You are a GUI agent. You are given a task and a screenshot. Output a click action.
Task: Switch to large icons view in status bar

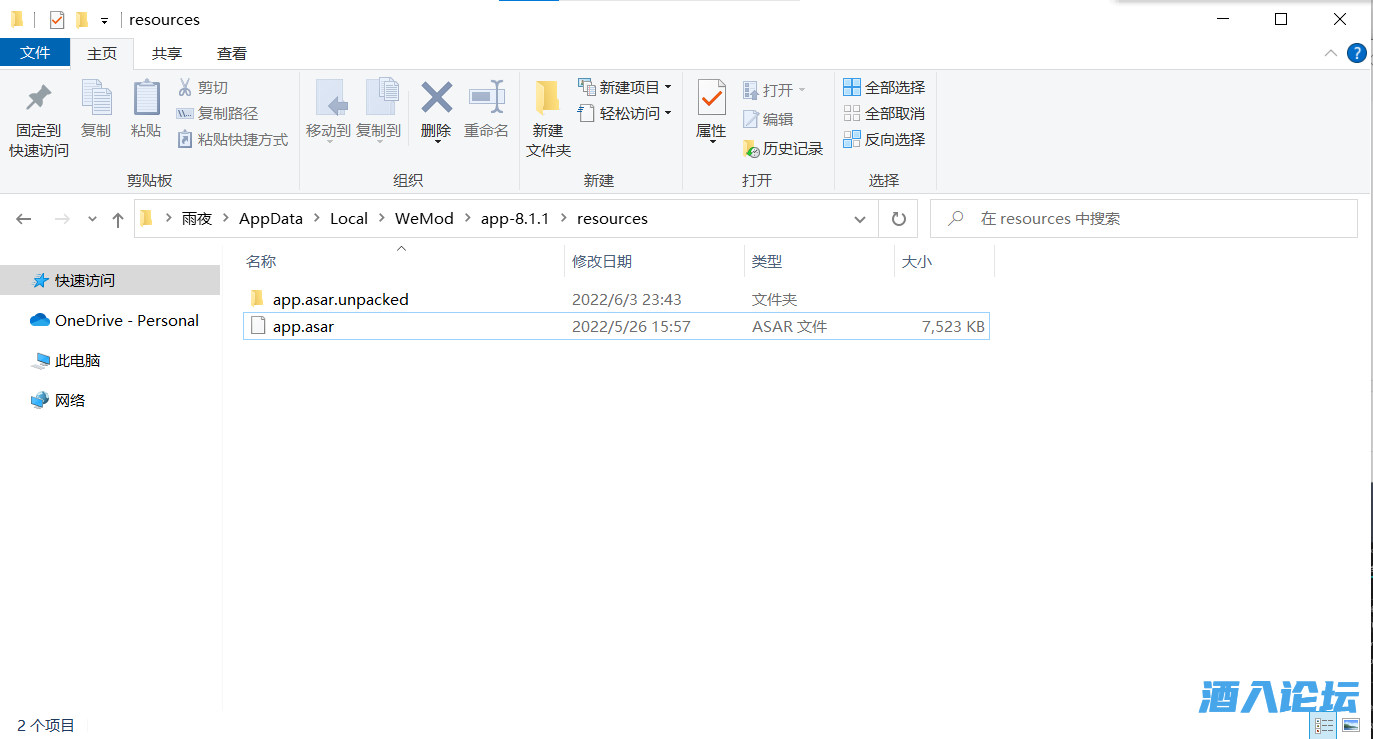click(x=1350, y=726)
